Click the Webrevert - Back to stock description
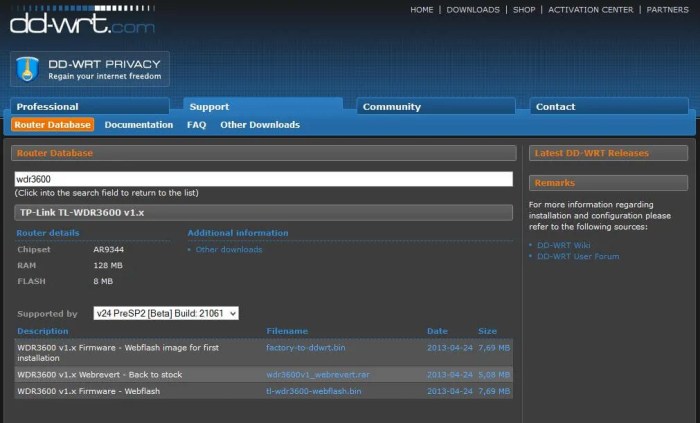Viewport: 700px width, 423px height. click(x=100, y=375)
